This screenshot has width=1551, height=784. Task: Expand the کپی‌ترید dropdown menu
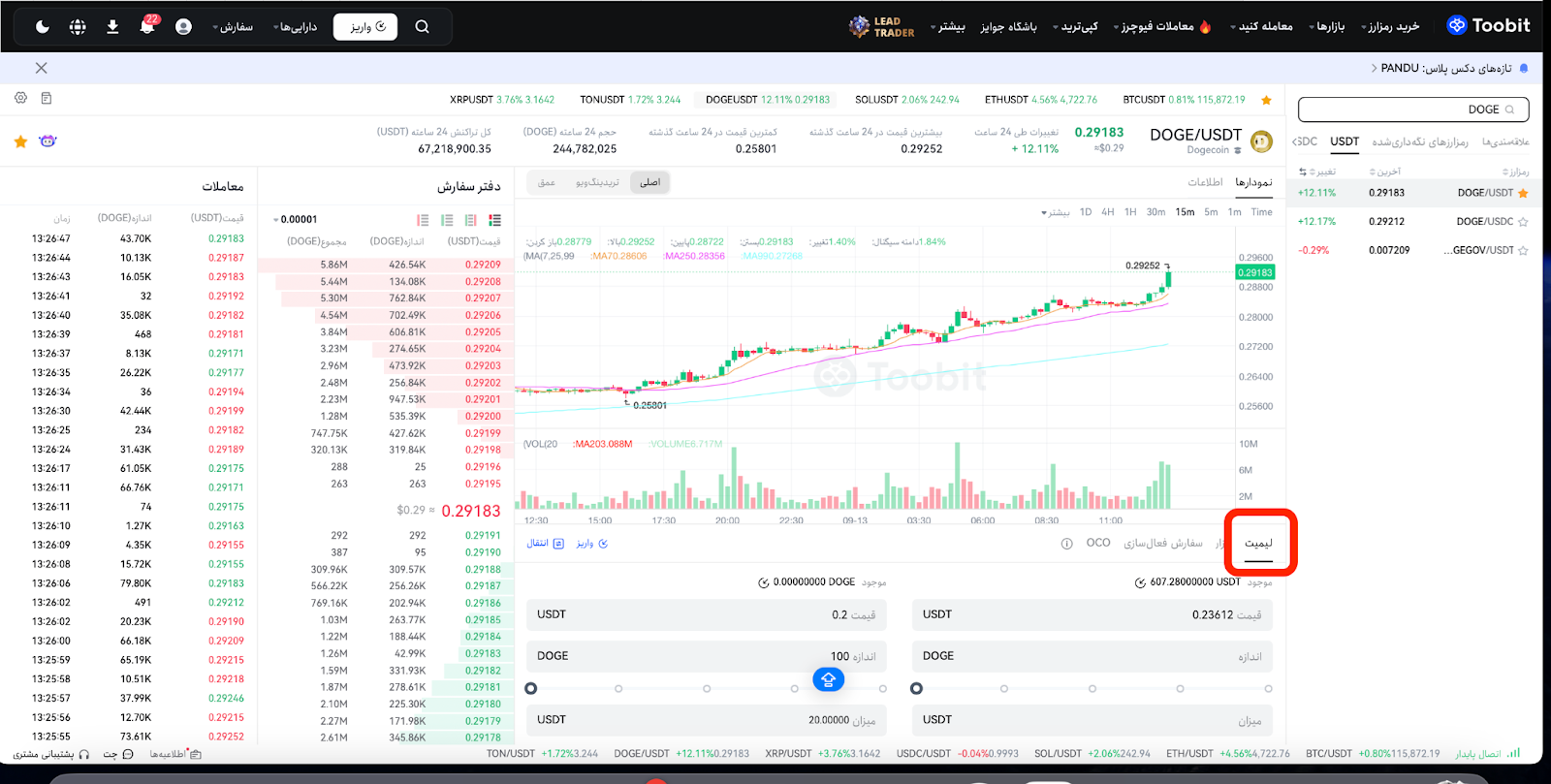[x=1076, y=27]
